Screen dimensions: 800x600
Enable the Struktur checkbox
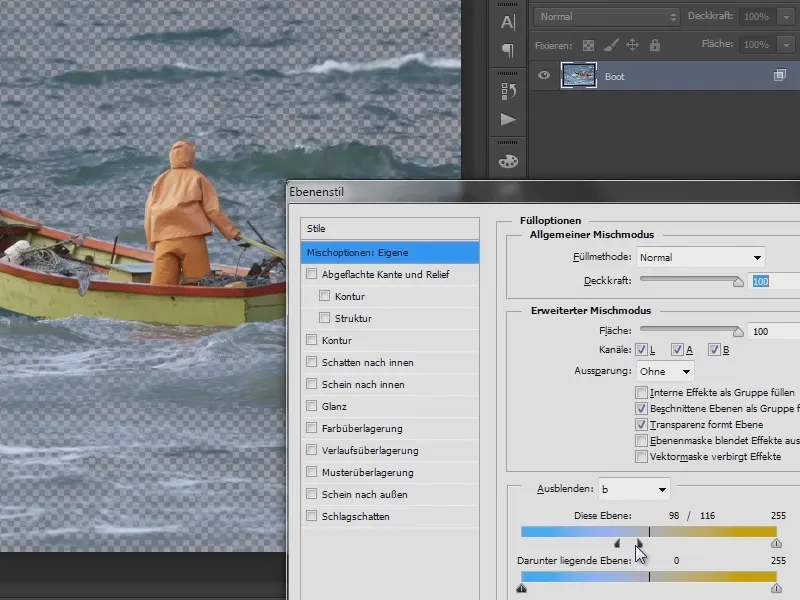tap(324, 318)
